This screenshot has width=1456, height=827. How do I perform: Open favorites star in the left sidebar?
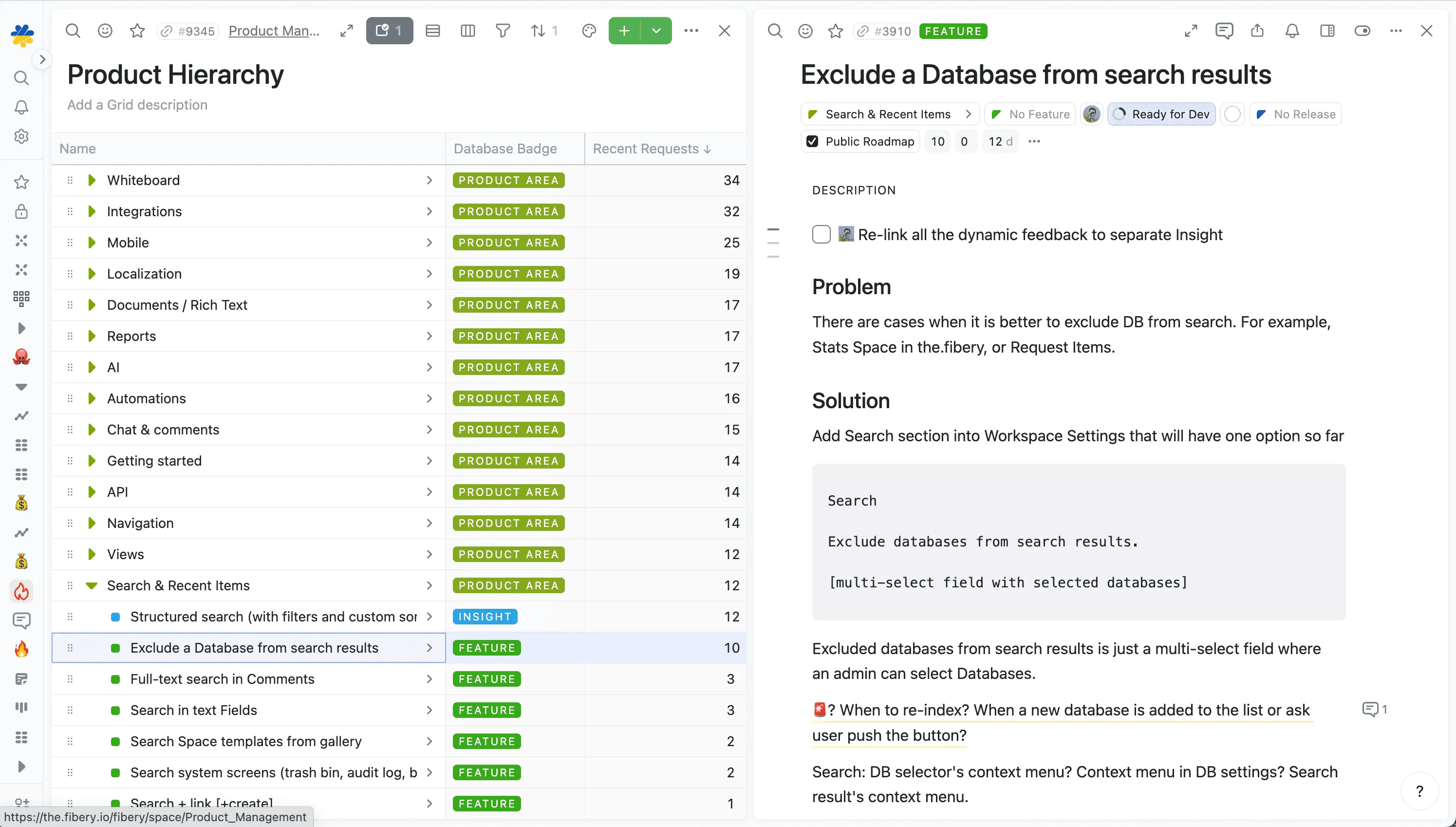21,182
